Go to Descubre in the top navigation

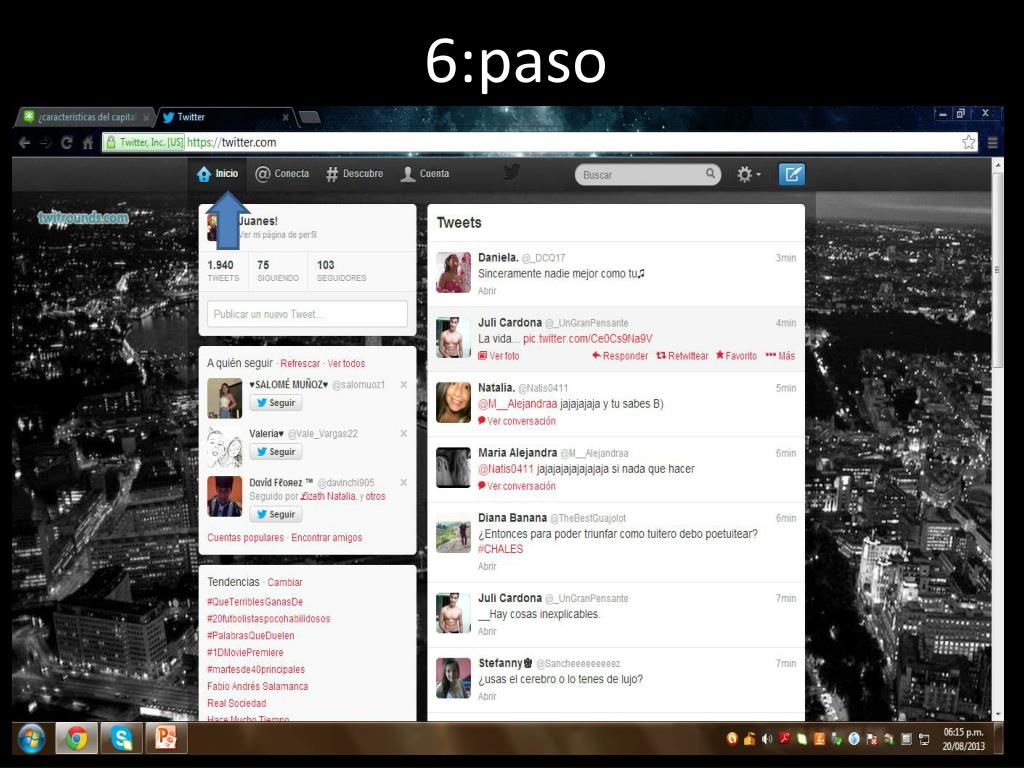click(x=355, y=174)
